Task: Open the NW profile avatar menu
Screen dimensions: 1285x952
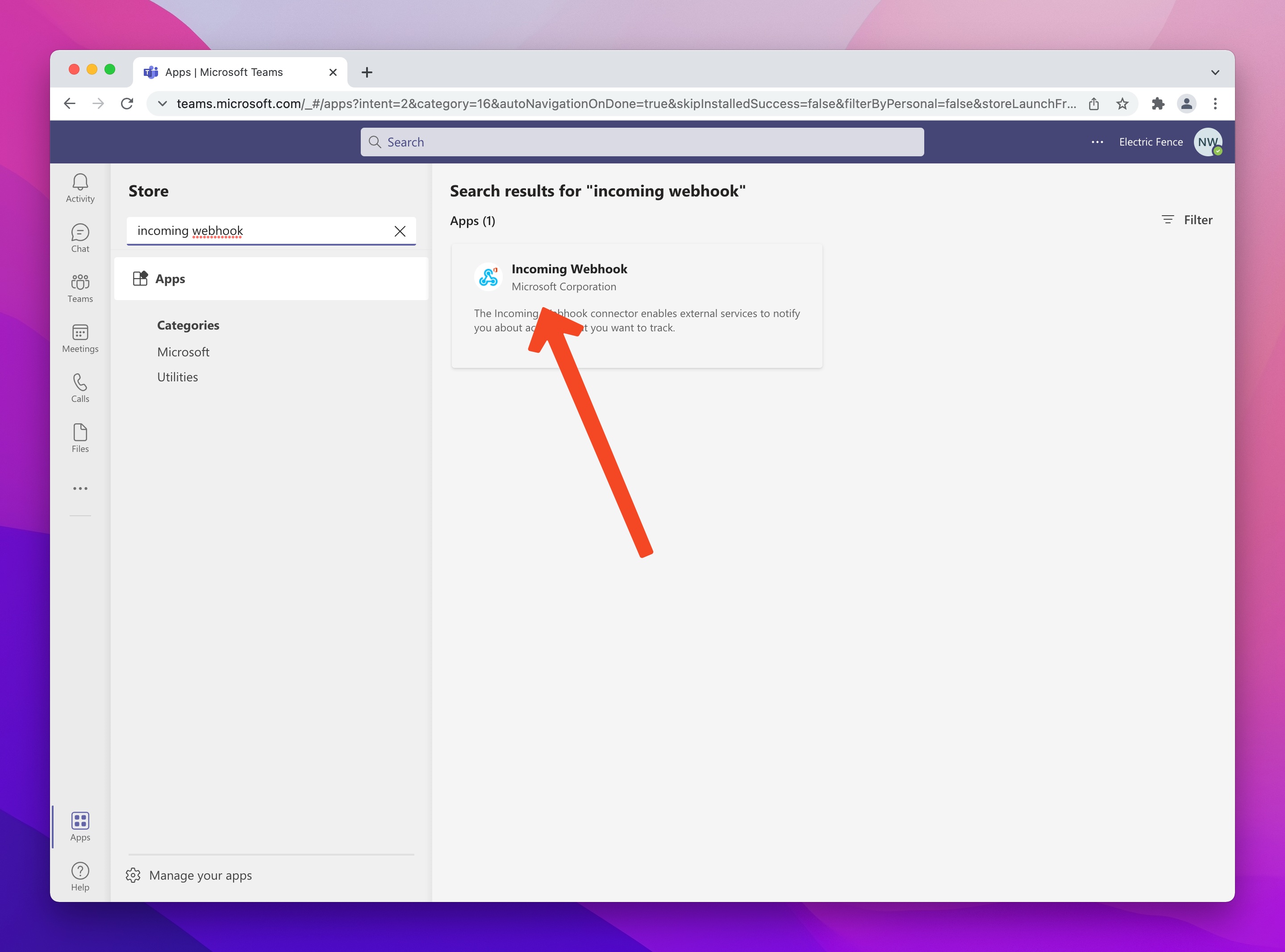Action: pyautogui.click(x=1208, y=142)
